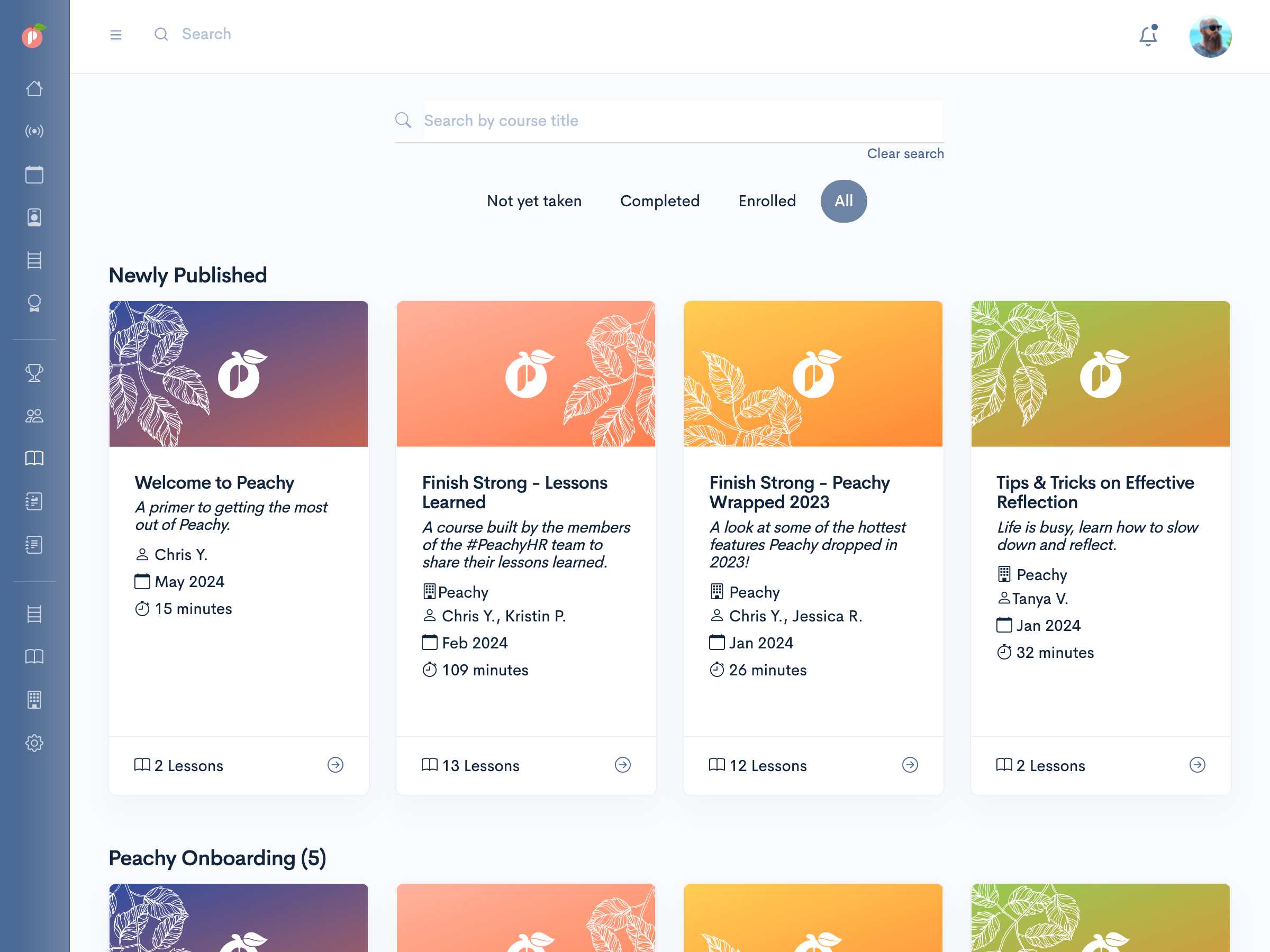Open the lower open-book icon in sidebar
Viewport: 1270px width, 952px height.
click(34, 656)
